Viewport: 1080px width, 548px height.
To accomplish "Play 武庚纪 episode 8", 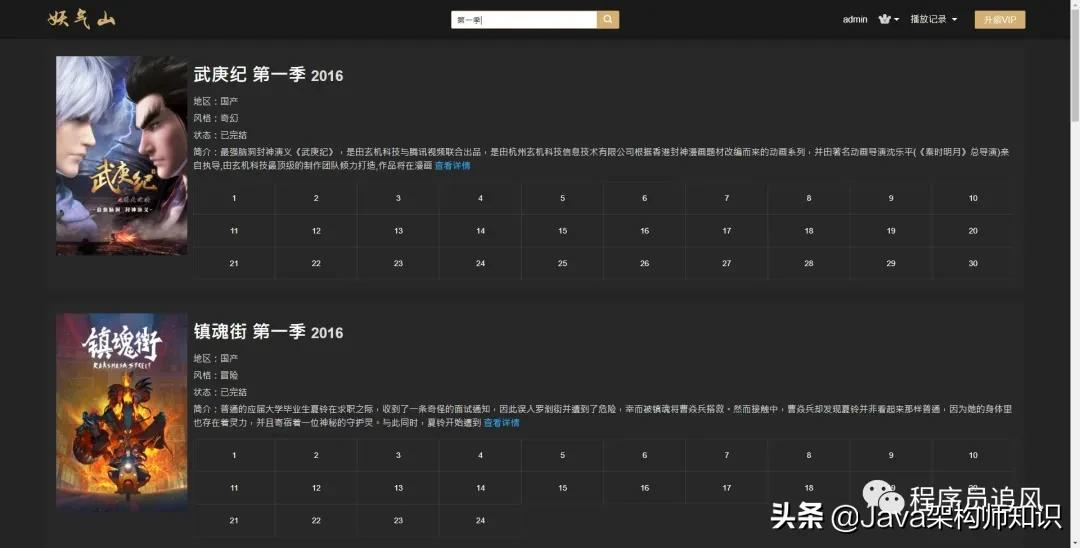I will 809,198.
